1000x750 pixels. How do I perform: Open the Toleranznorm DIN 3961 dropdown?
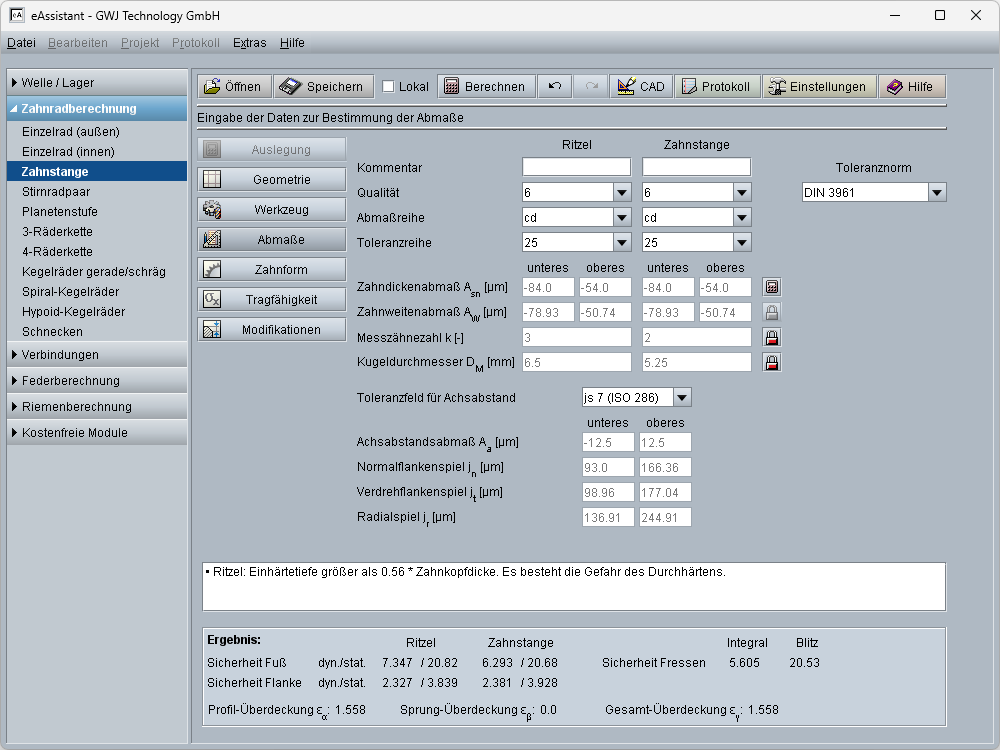click(x=936, y=193)
